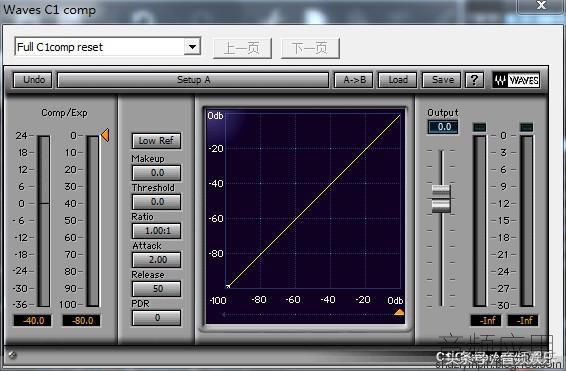Viewport: 566px width, 371px height.
Task: Open help with the question mark button
Action: [474, 80]
